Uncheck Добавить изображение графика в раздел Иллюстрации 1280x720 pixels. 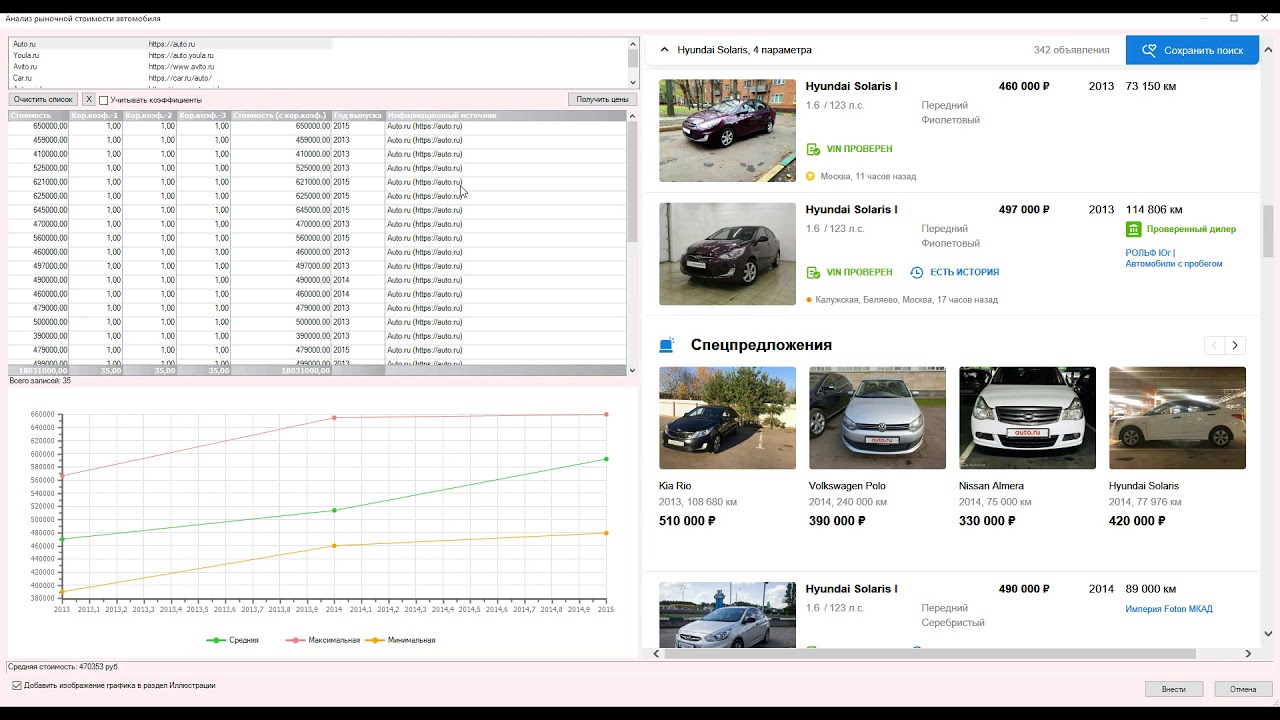coord(17,686)
